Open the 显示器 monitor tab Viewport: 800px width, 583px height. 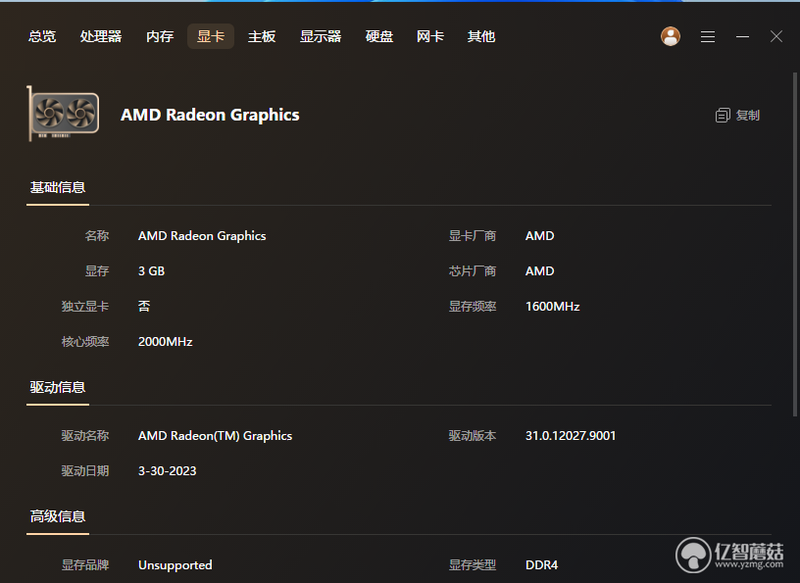(x=320, y=36)
